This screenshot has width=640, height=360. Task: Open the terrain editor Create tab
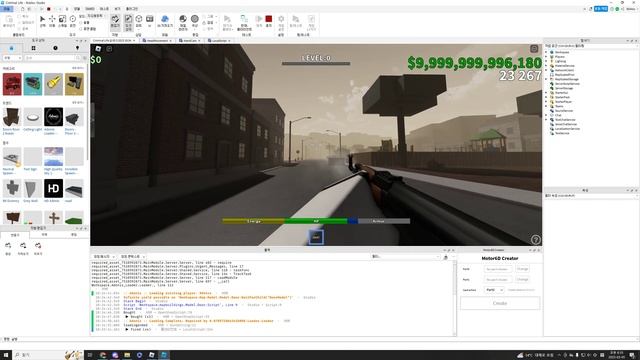[x=15, y=235]
